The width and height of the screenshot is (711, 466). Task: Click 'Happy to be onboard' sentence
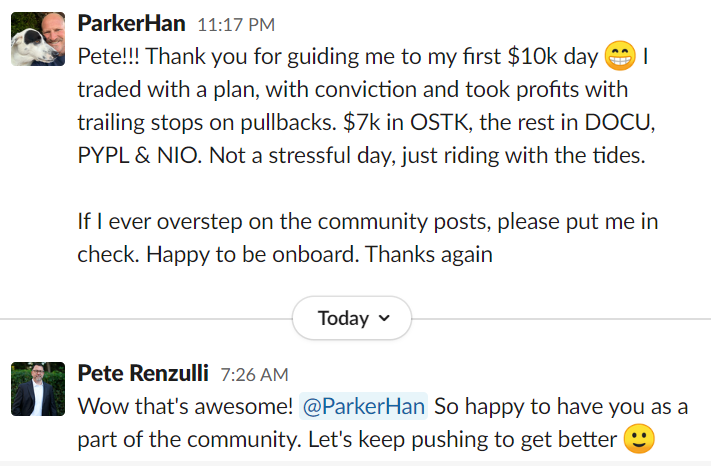tap(253, 255)
